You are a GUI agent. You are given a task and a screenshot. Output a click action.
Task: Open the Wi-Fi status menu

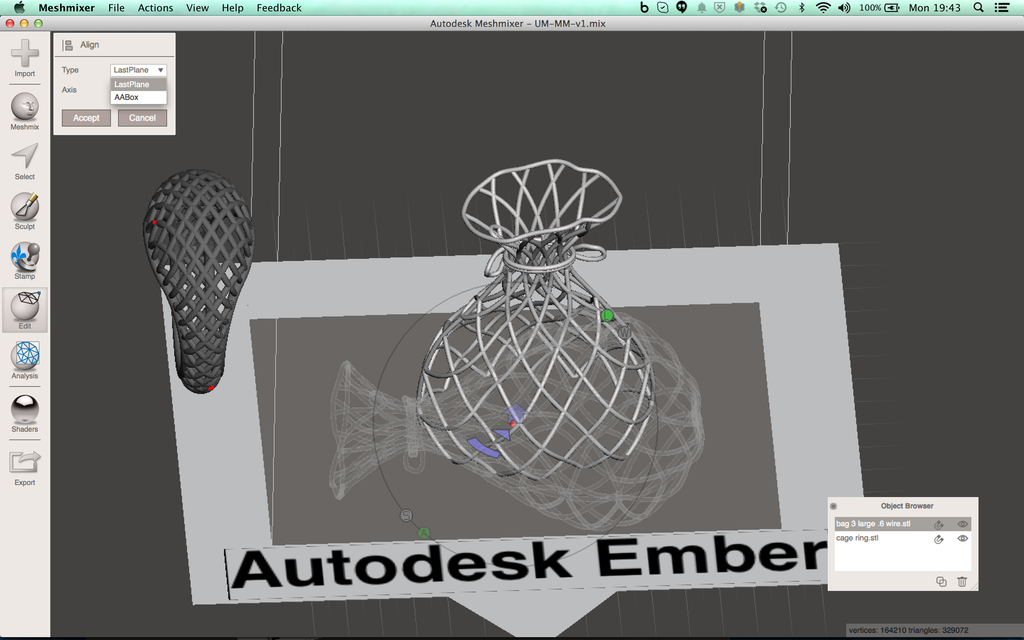[824, 8]
